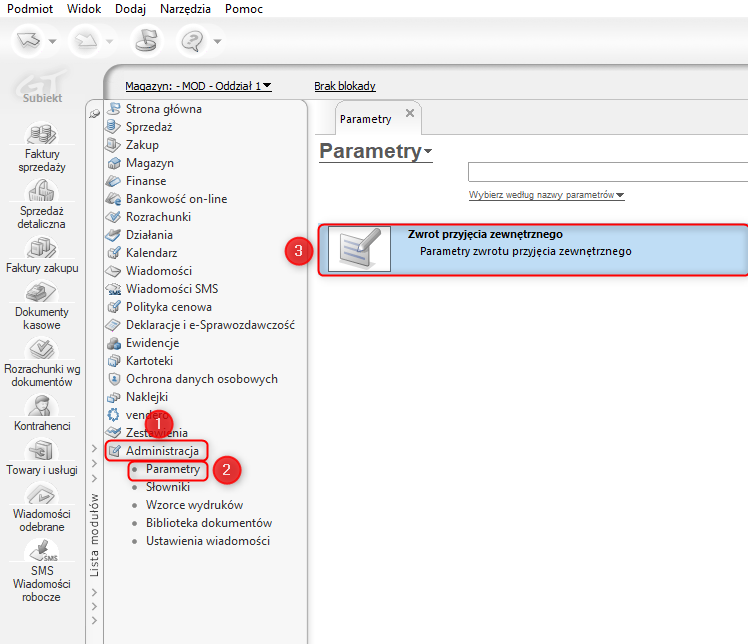748x644 pixels.
Task: Open dropdown arrow next to help icon
Action: [218, 42]
